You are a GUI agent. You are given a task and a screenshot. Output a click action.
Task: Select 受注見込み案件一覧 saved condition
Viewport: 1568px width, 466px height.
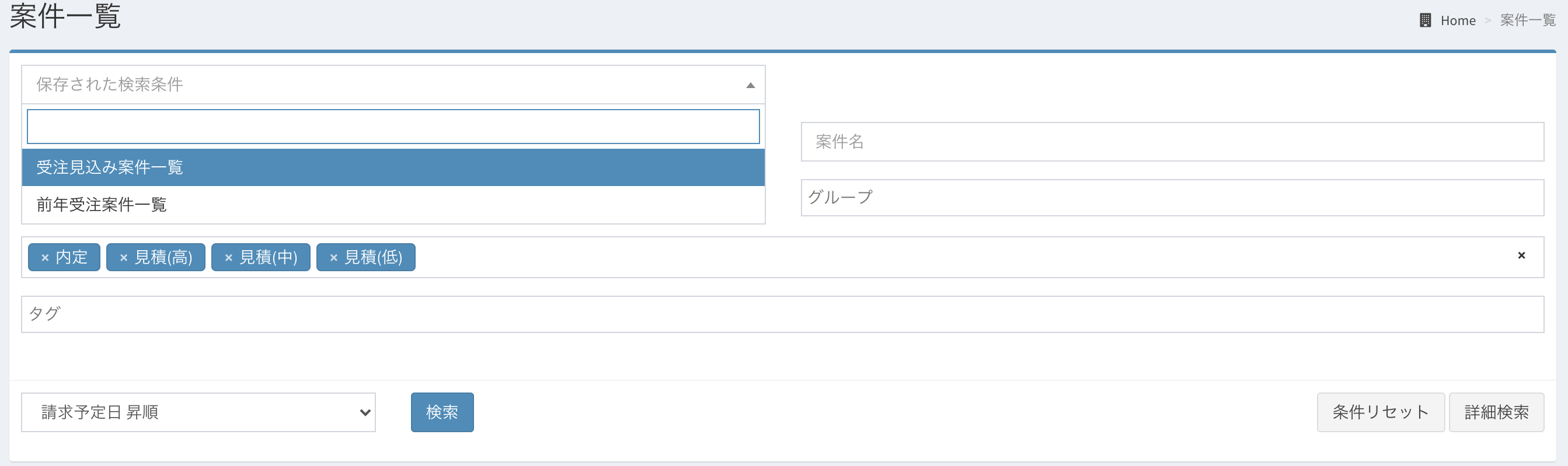[393, 167]
